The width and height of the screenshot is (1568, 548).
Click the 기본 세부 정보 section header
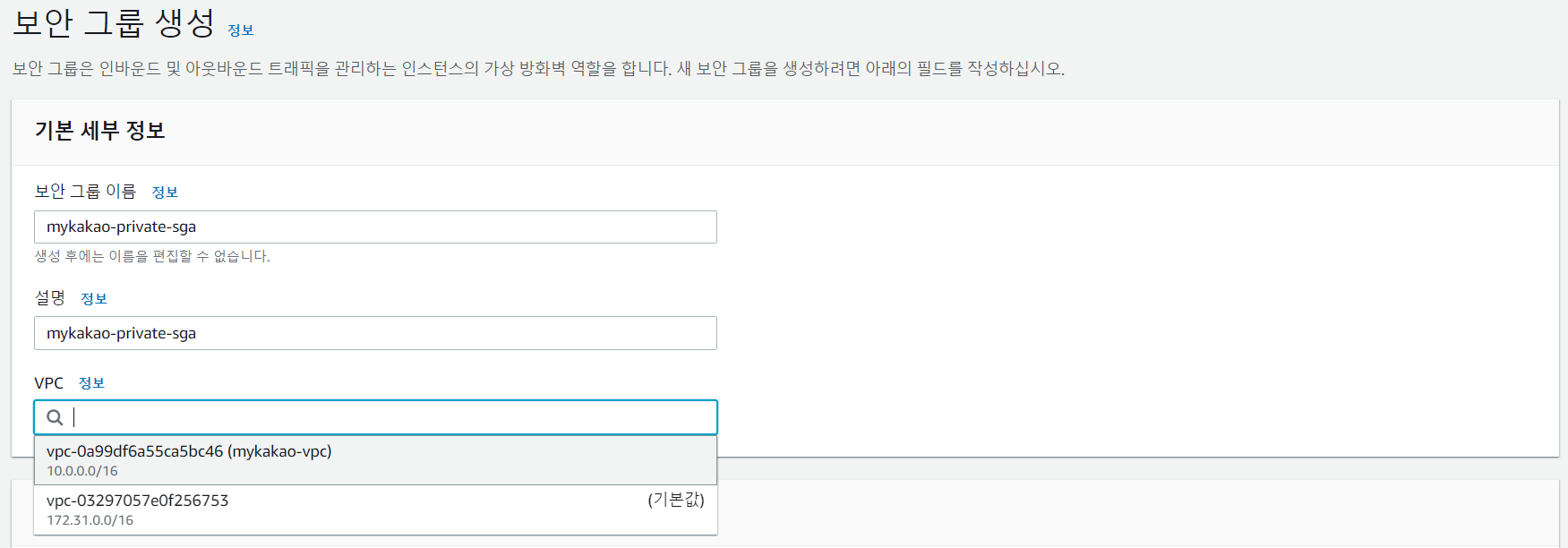[x=99, y=131]
